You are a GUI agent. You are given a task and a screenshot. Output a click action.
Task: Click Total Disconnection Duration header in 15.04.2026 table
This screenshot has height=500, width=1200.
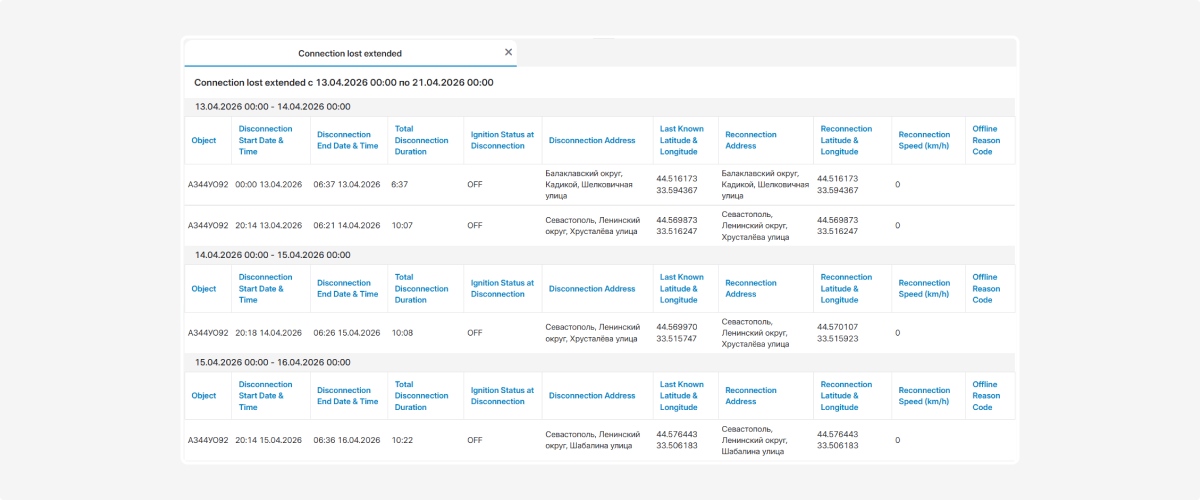(x=422, y=396)
